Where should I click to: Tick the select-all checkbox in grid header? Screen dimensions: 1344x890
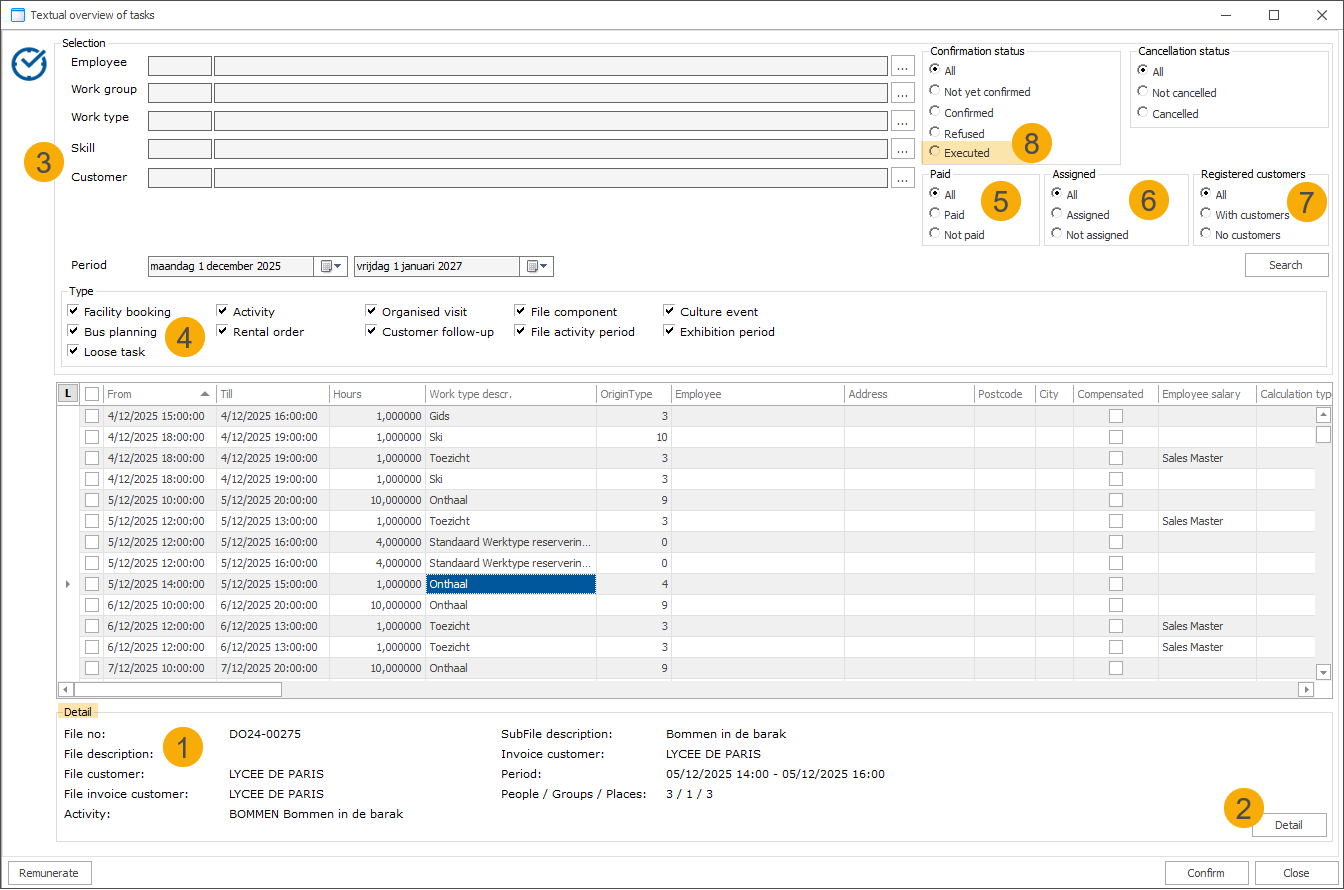(x=92, y=394)
